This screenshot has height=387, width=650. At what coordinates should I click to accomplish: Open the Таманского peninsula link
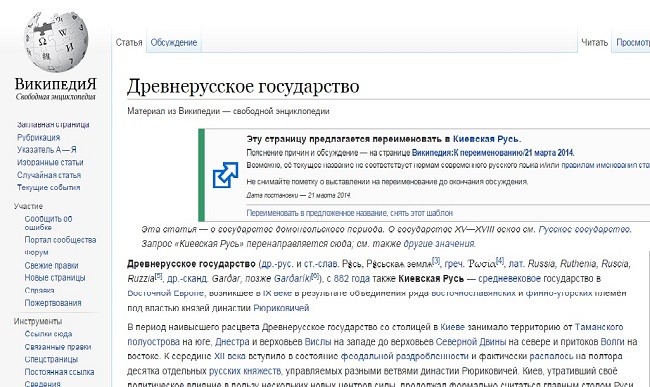click(599, 327)
